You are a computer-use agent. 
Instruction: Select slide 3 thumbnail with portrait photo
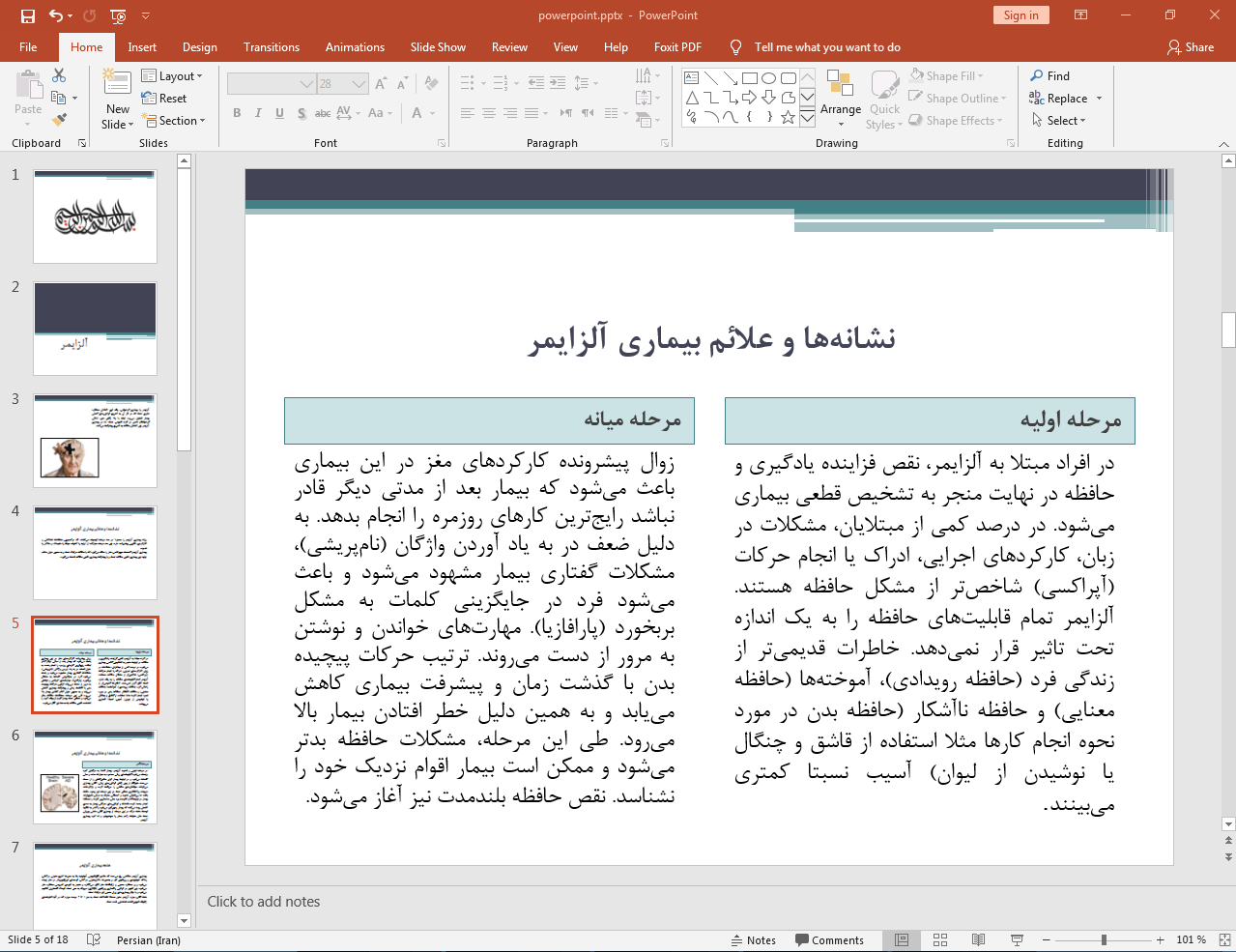[x=95, y=441]
